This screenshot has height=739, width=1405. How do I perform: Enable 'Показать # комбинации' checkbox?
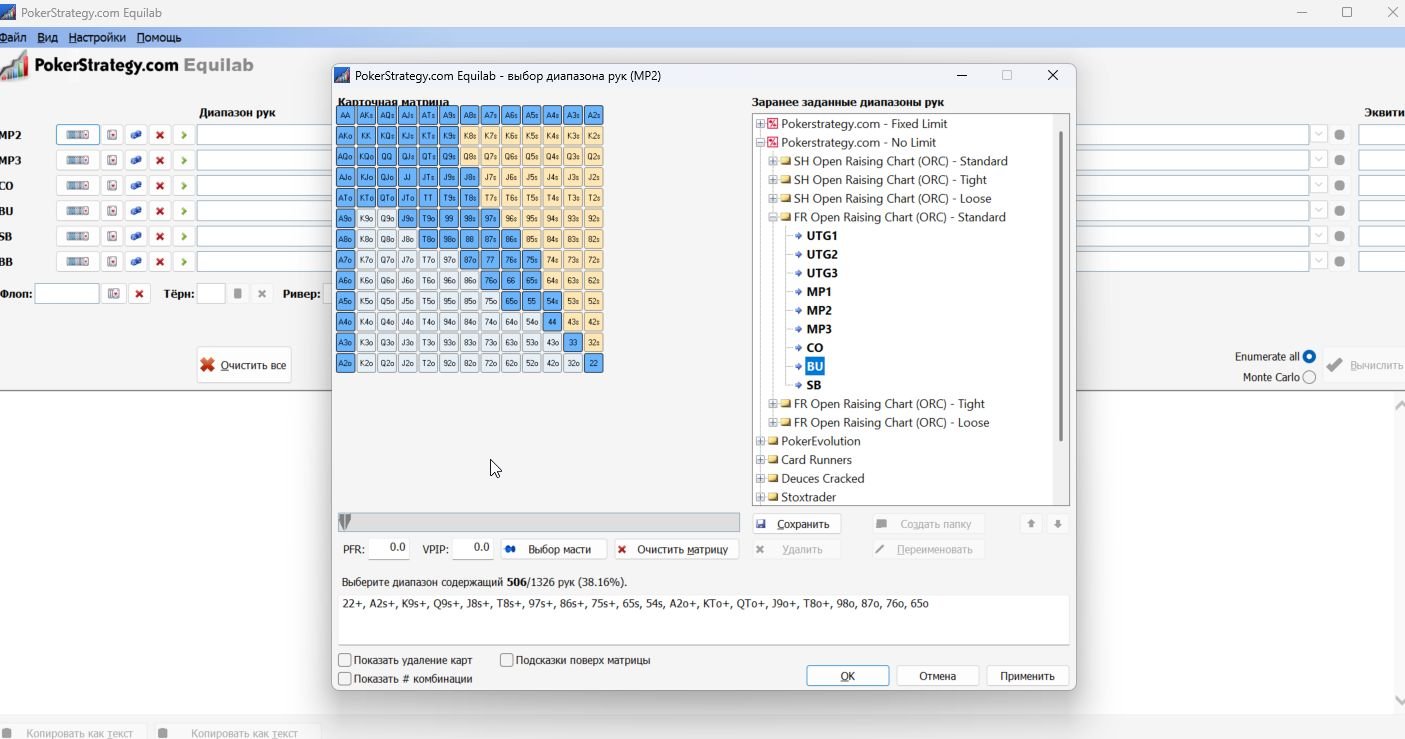tap(345, 679)
